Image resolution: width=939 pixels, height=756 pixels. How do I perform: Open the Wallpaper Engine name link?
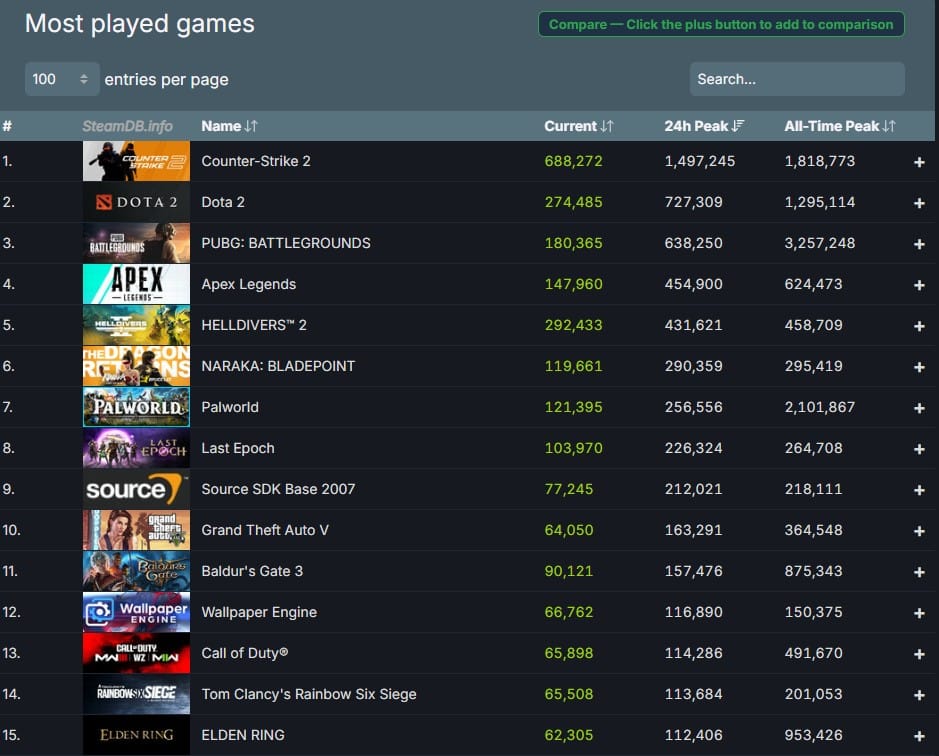point(259,612)
